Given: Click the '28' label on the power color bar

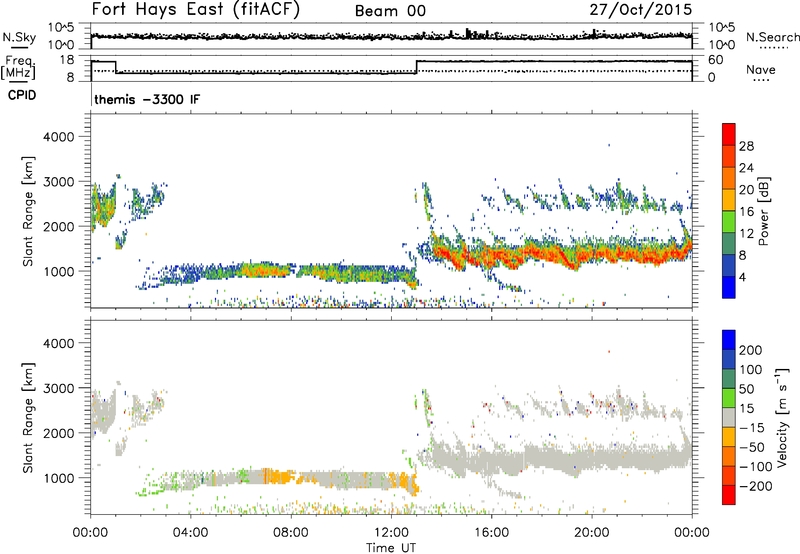Looking at the screenshot, I should point(746,146).
